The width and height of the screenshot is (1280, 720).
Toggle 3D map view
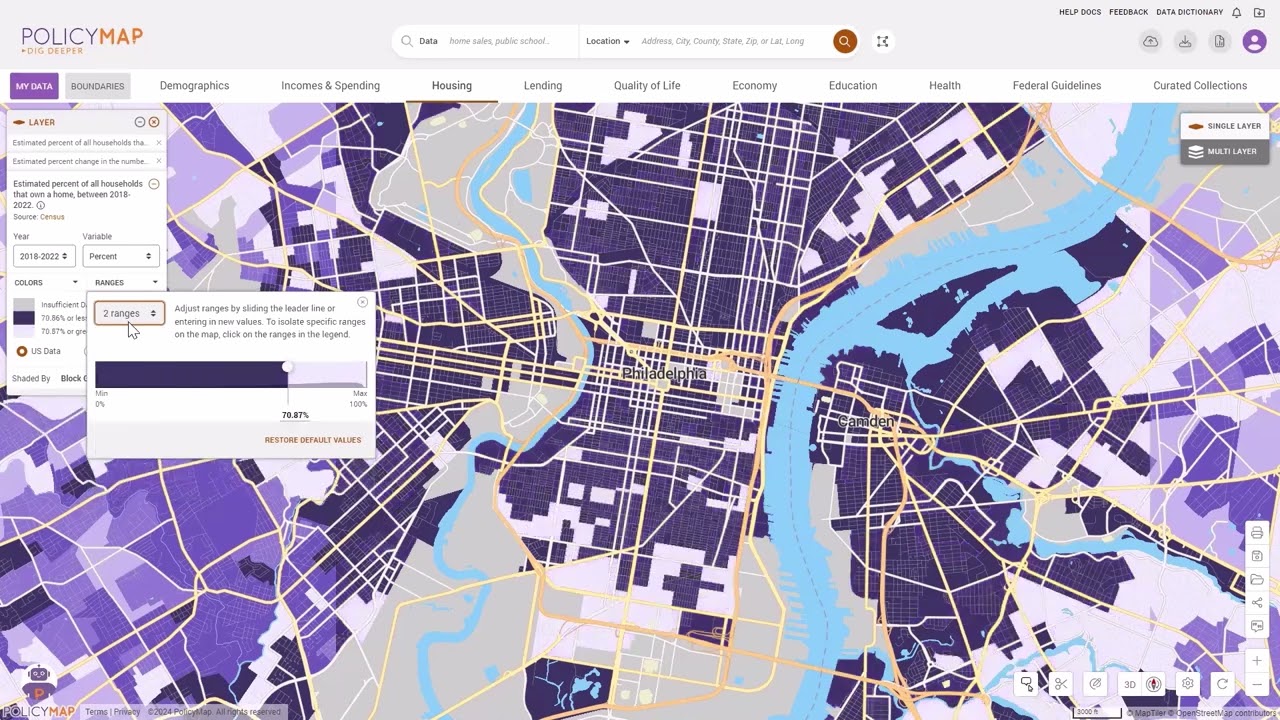1130,684
